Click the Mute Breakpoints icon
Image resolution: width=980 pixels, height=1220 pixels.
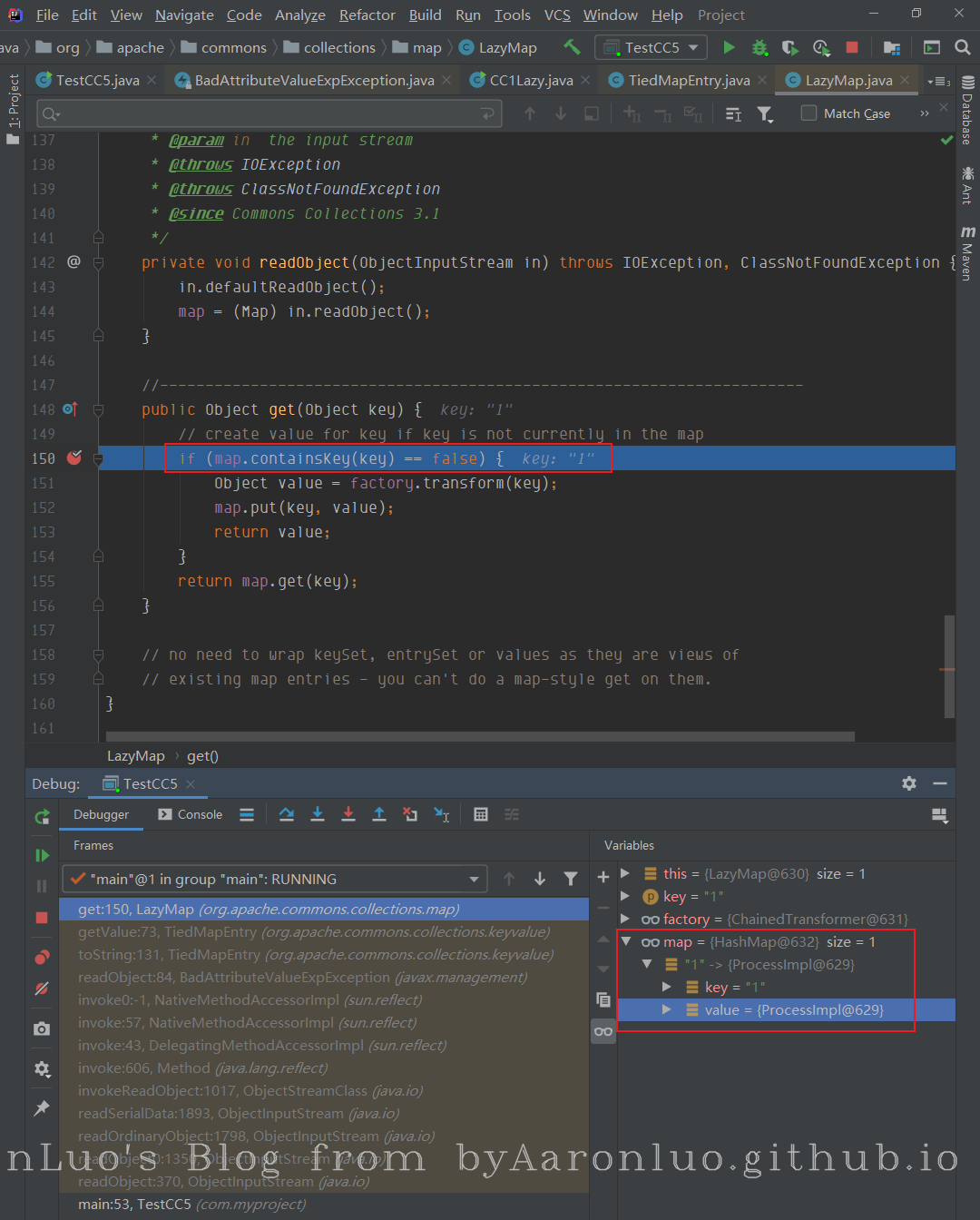[x=42, y=989]
